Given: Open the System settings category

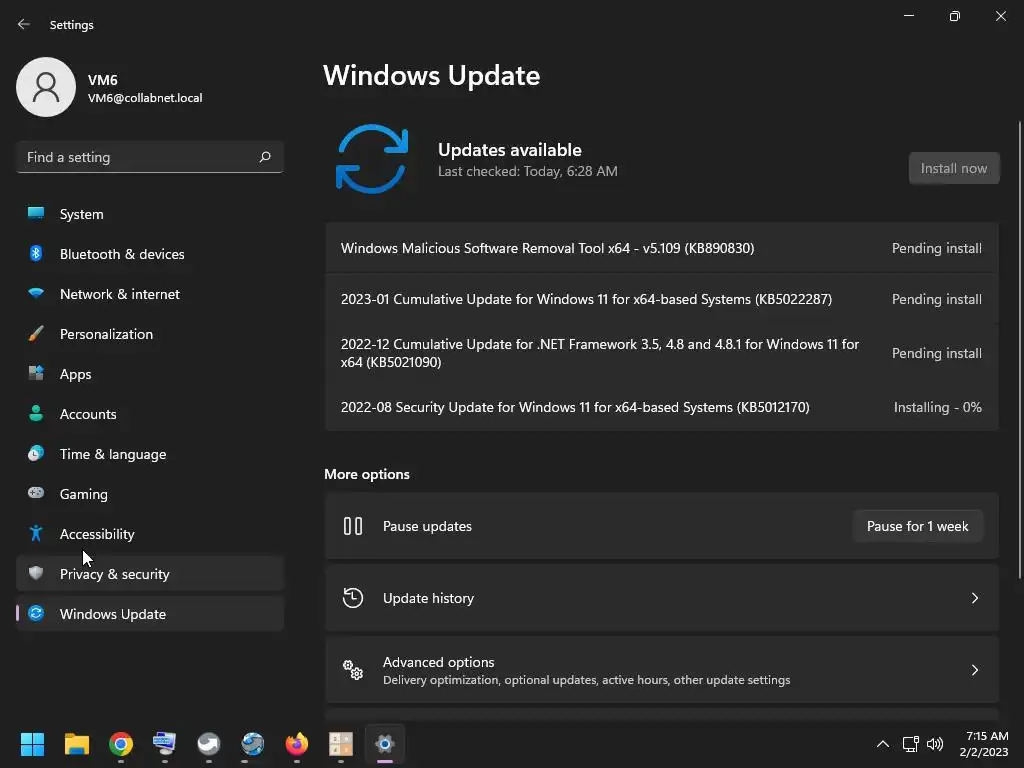Looking at the screenshot, I should click(150, 214).
